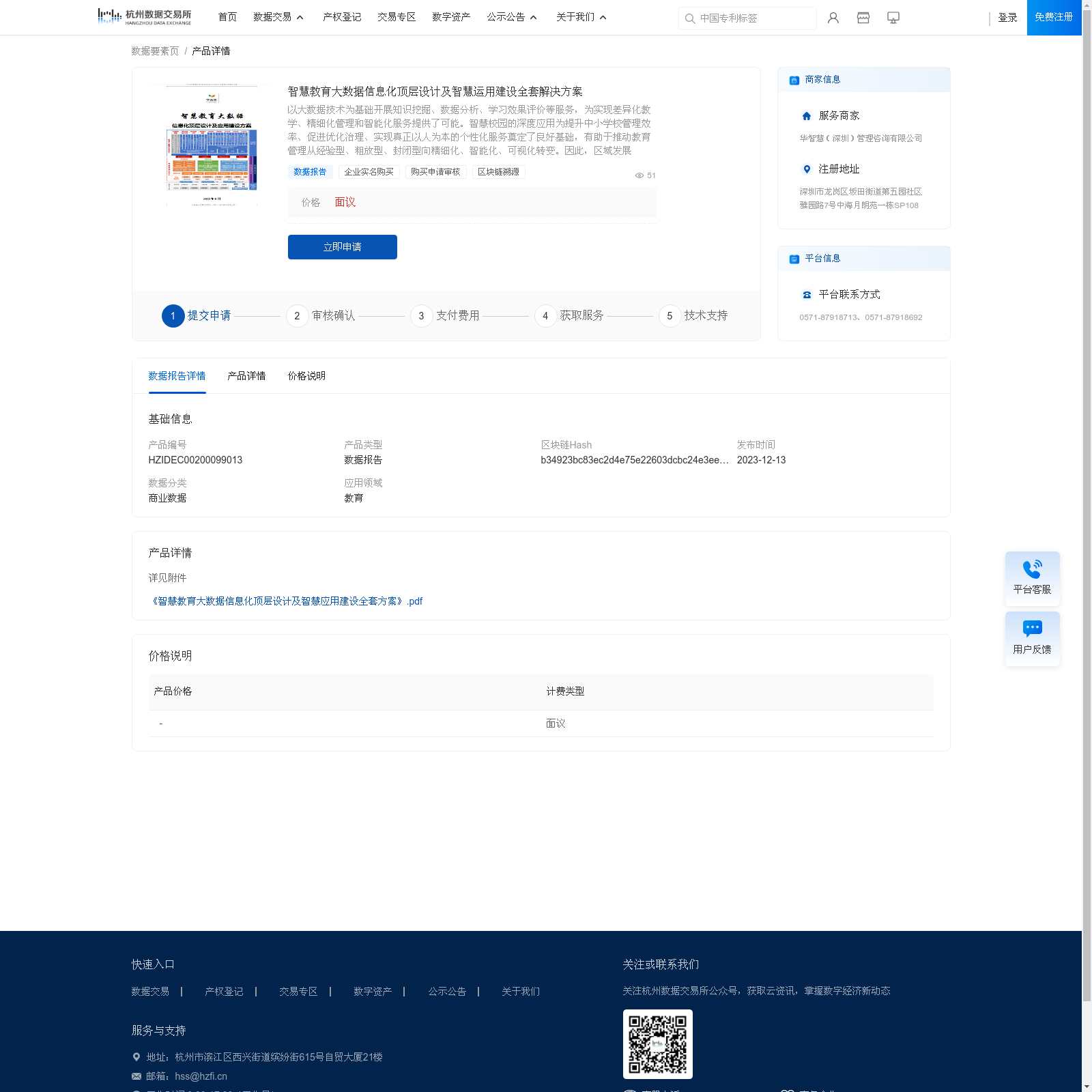This screenshot has width=1092, height=1092.
Task: Click the 数据报告 tag
Action: point(310,172)
